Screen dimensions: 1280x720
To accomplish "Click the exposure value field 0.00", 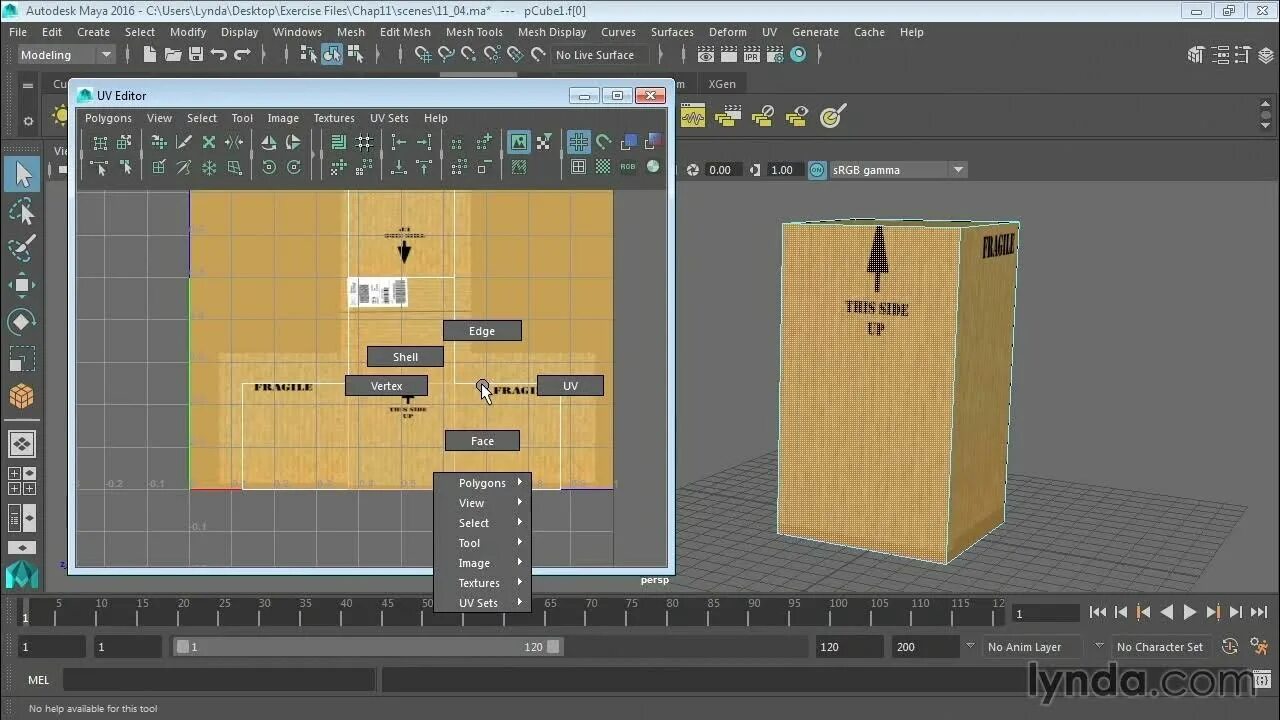I will pos(722,170).
